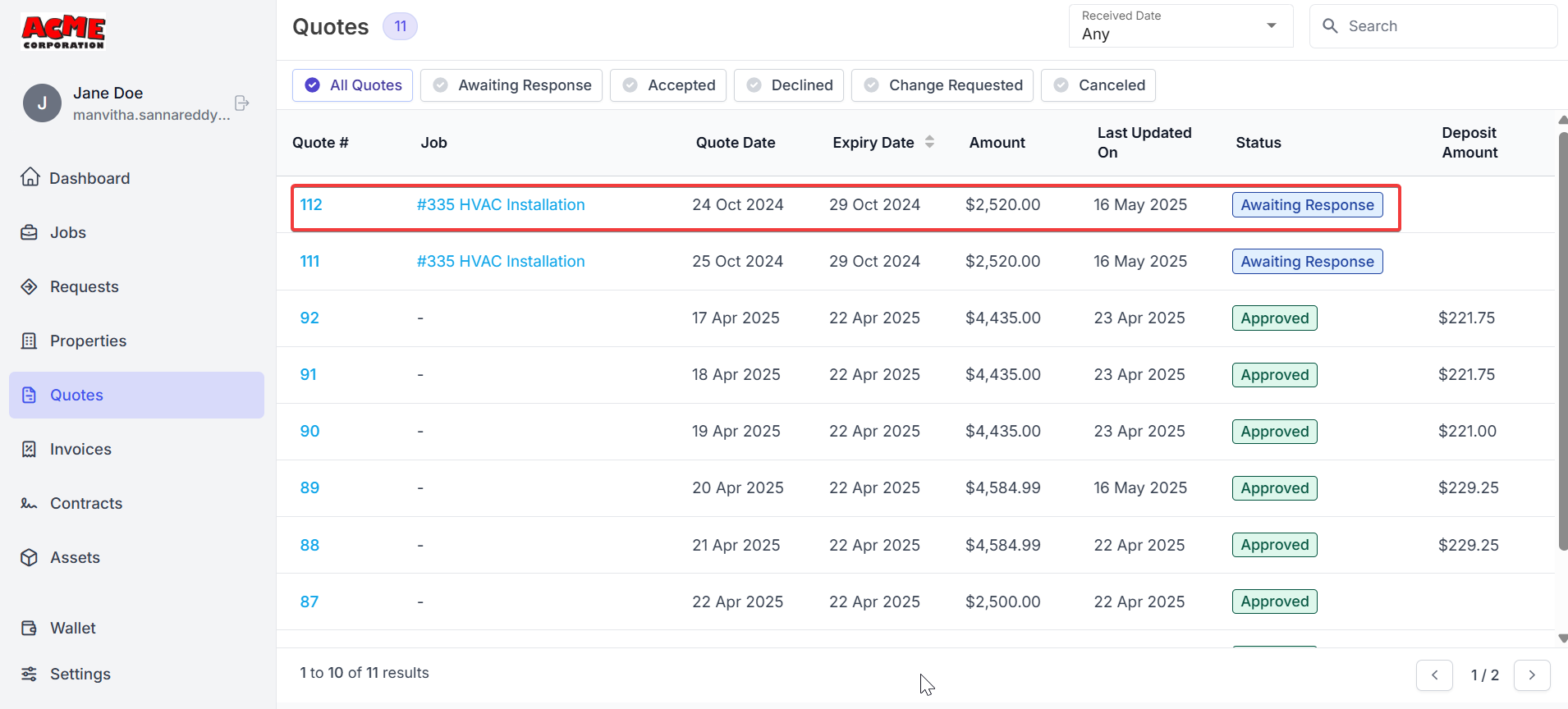
Task: Select the Awaiting Response filter chip
Action: pyautogui.click(x=511, y=85)
